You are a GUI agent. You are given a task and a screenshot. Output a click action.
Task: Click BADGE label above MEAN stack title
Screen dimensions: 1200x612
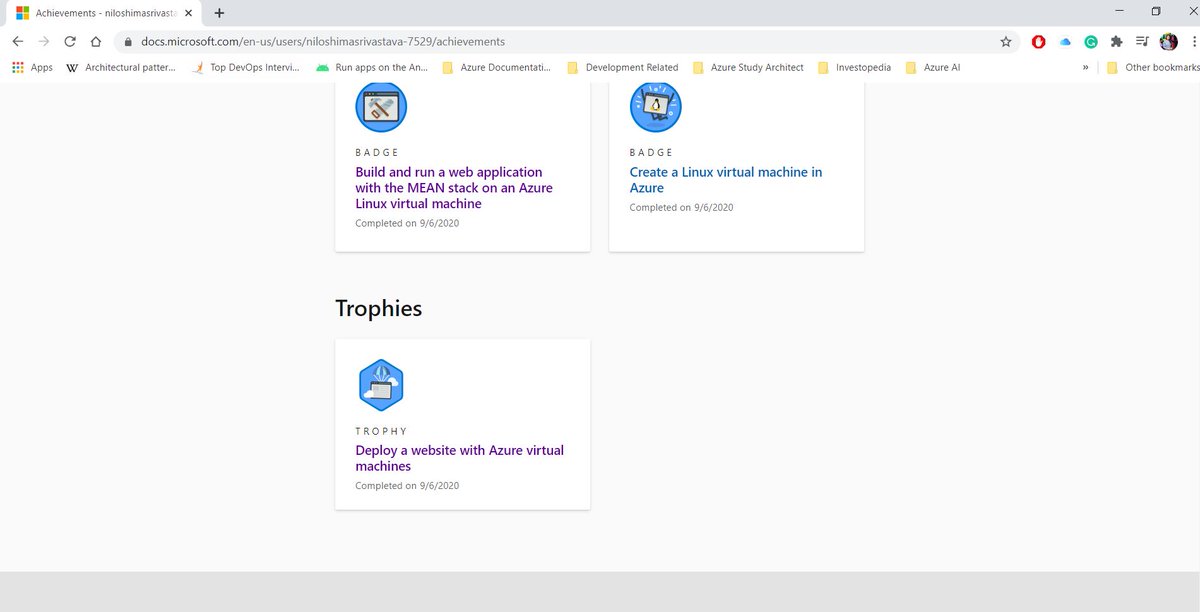click(377, 152)
